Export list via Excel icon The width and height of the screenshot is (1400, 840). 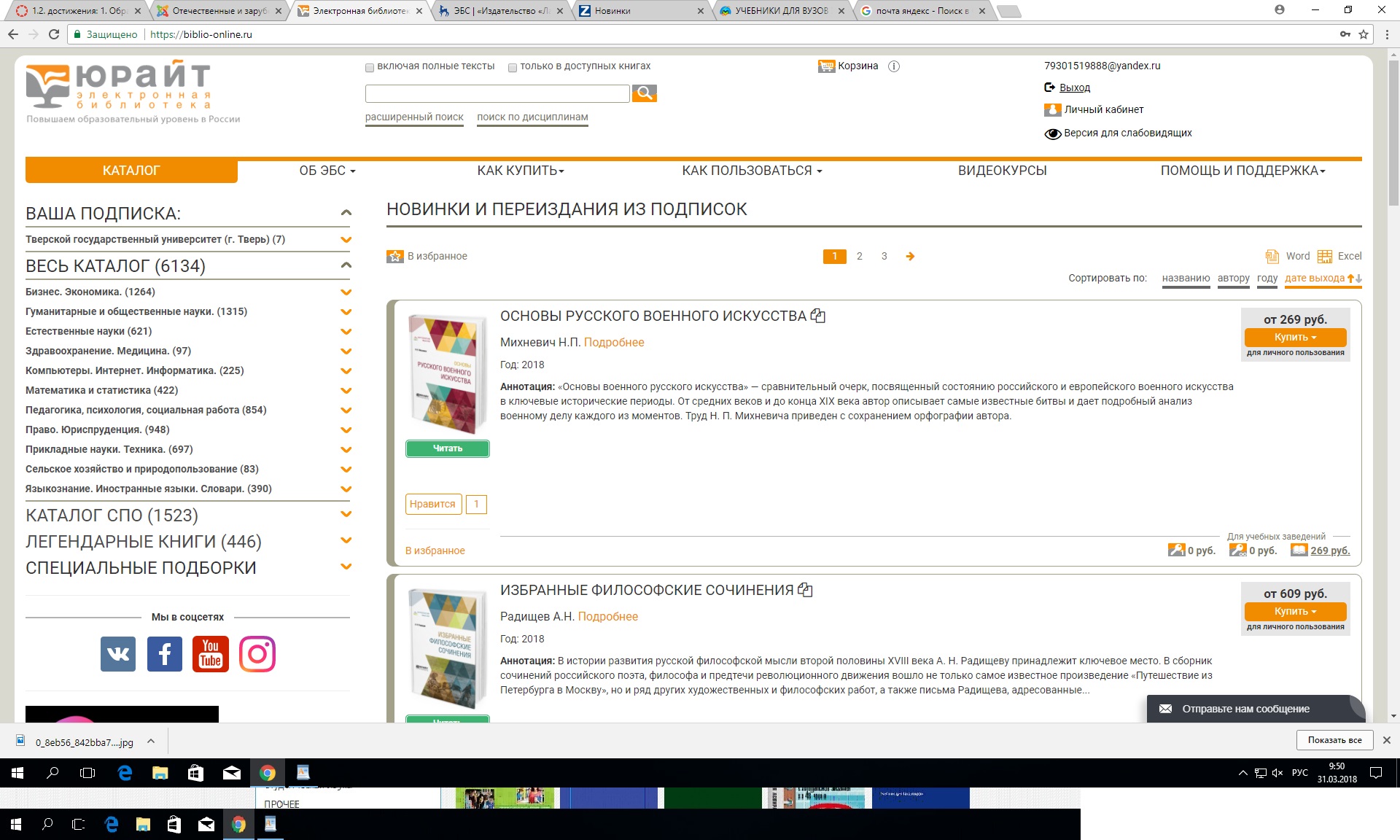tap(1325, 256)
